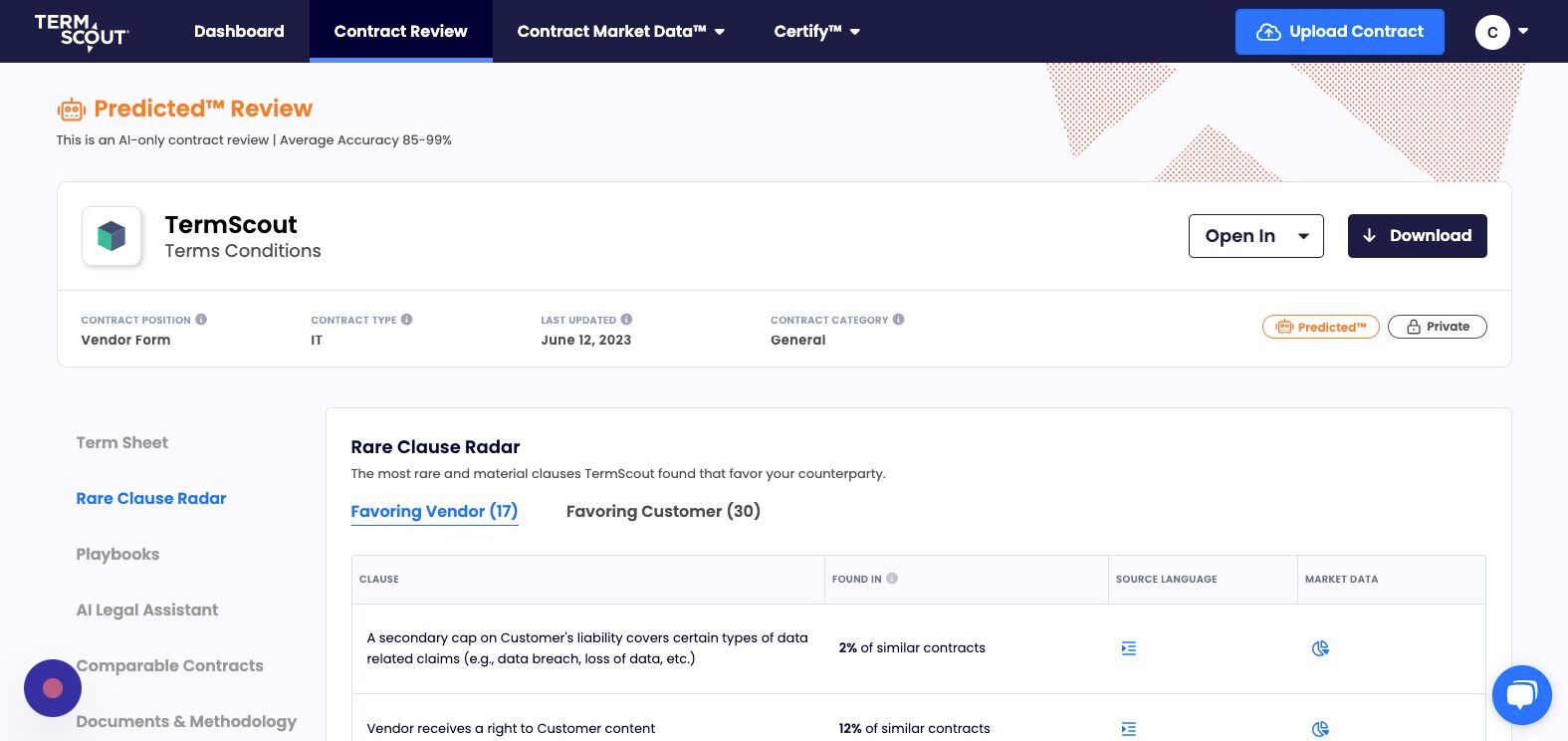The image size is (1568, 741).
Task: Open Documents & Methodology section
Action: point(186,721)
